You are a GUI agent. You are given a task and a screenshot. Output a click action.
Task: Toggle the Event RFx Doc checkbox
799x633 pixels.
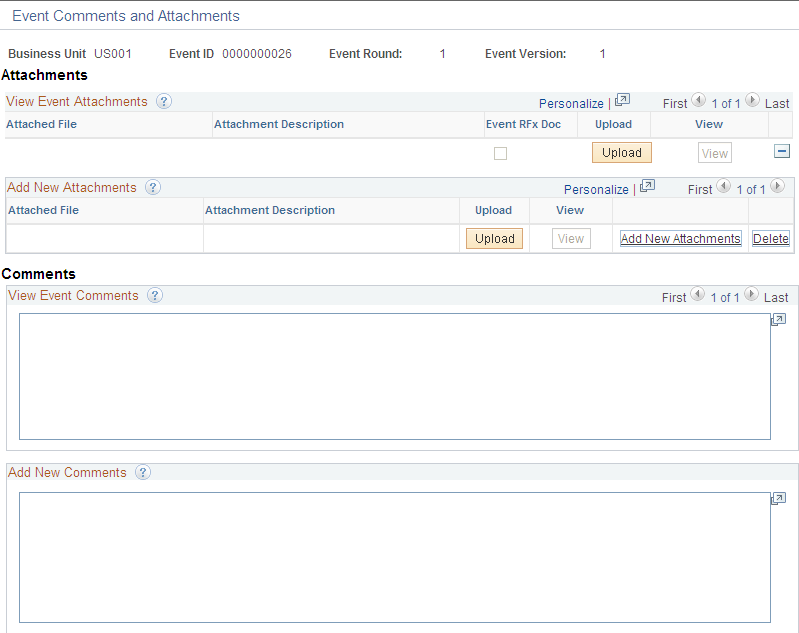coord(500,153)
